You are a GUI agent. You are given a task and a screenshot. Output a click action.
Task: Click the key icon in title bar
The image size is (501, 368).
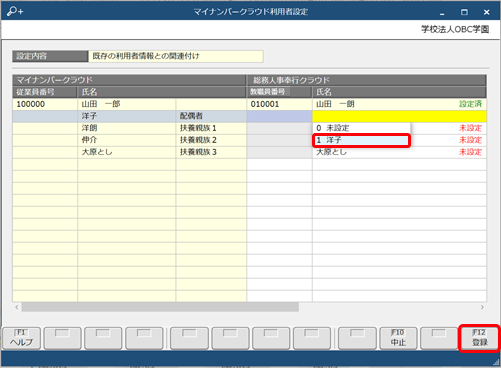pyautogui.click(x=15, y=12)
